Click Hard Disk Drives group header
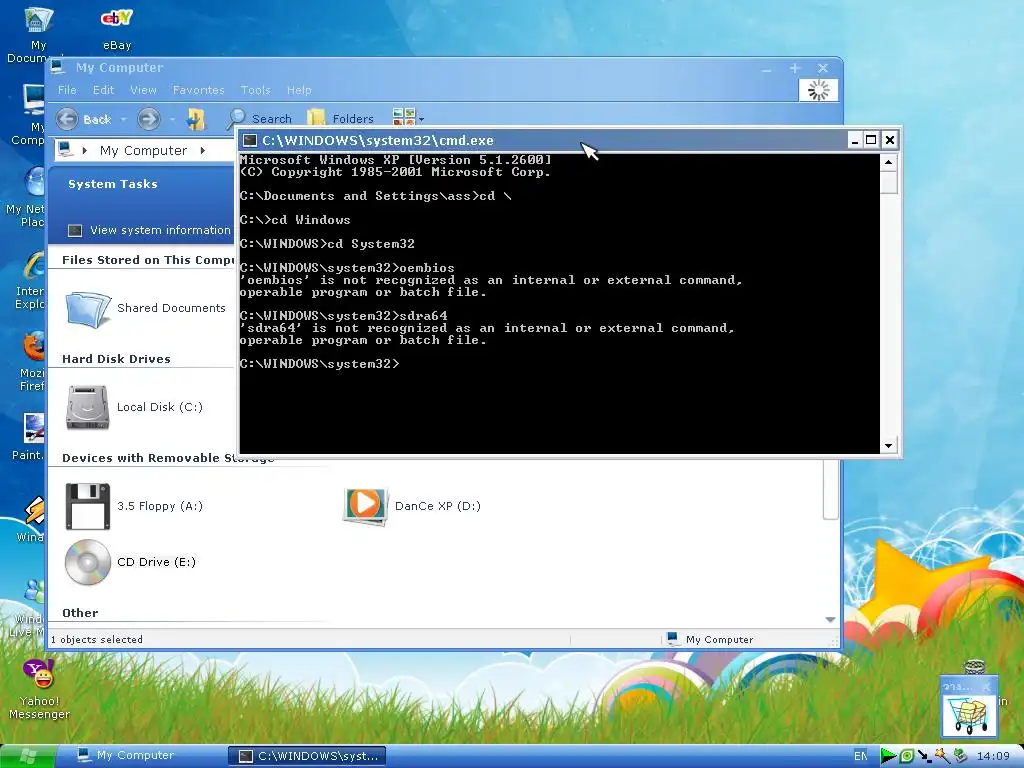Screen dimensions: 1024x768 click(x=116, y=359)
